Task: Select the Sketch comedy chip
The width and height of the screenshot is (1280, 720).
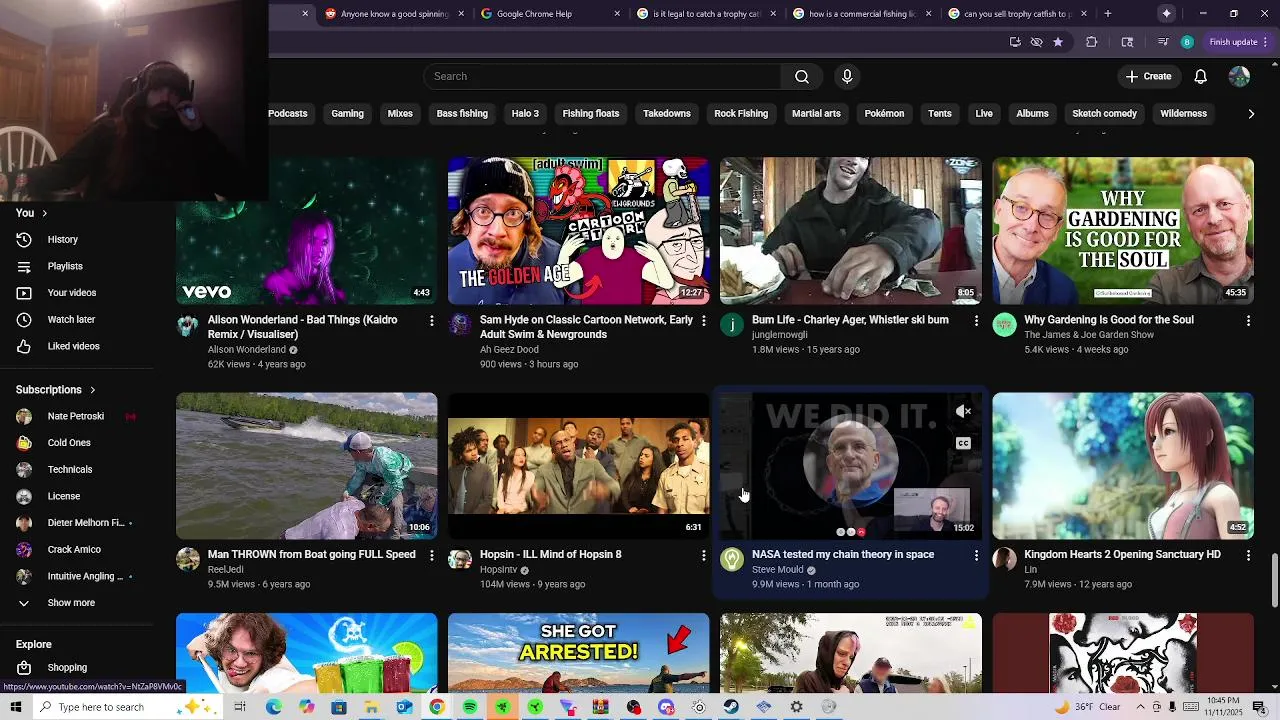Action: click(1104, 114)
